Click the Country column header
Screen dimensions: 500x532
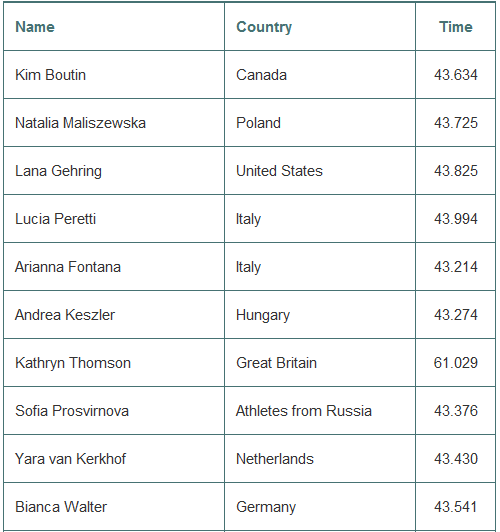[264, 27]
